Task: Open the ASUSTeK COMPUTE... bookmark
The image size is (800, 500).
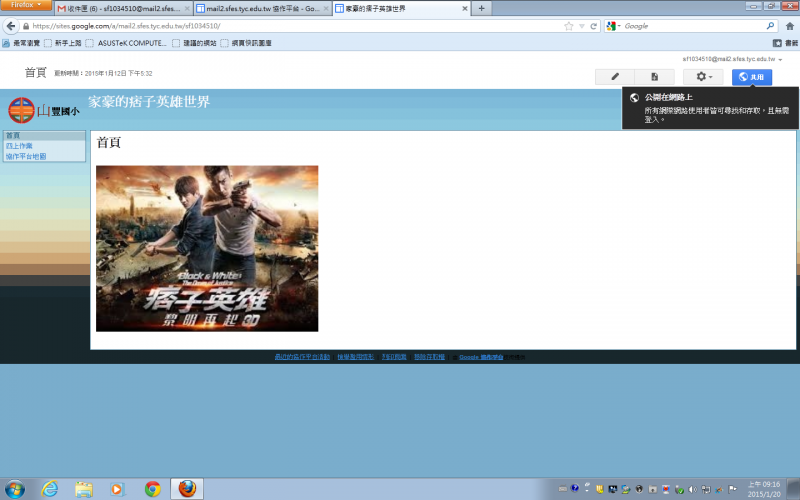Action: click(126, 43)
